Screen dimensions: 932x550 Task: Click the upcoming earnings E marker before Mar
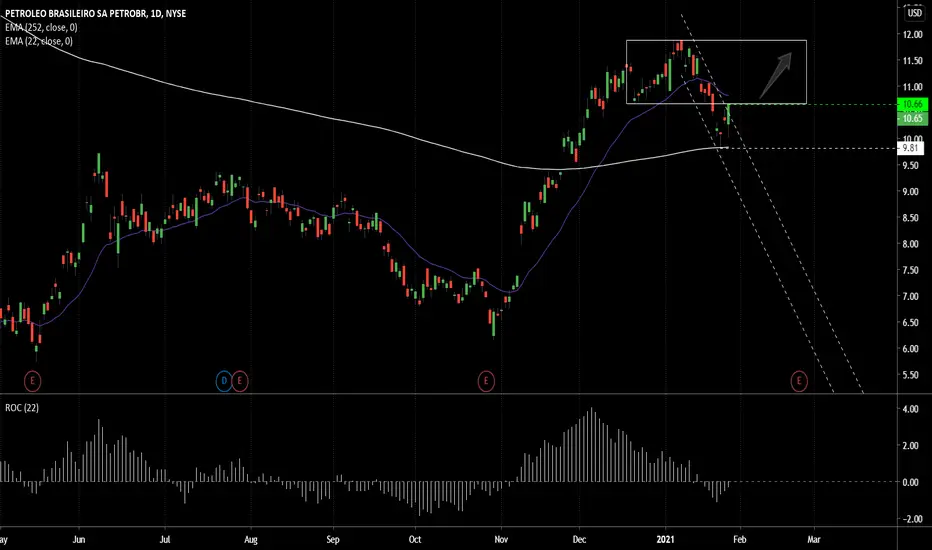(x=799, y=381)
